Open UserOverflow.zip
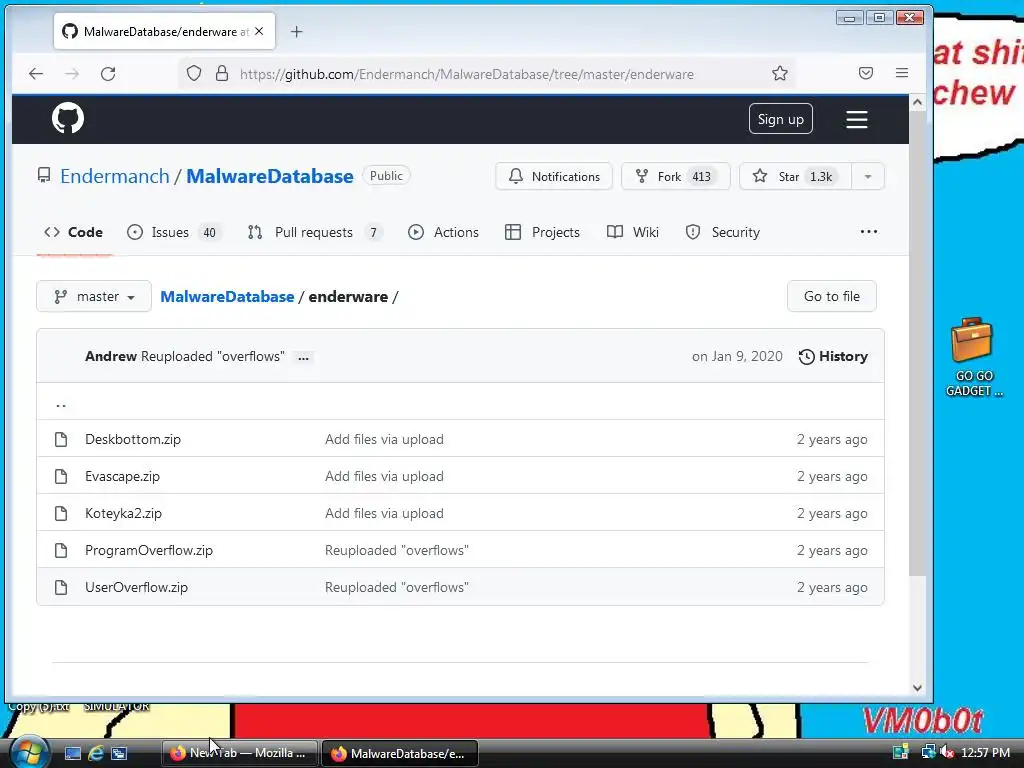Image resolution: width=1024 pixels, height=768 pixels. point(136,587)
